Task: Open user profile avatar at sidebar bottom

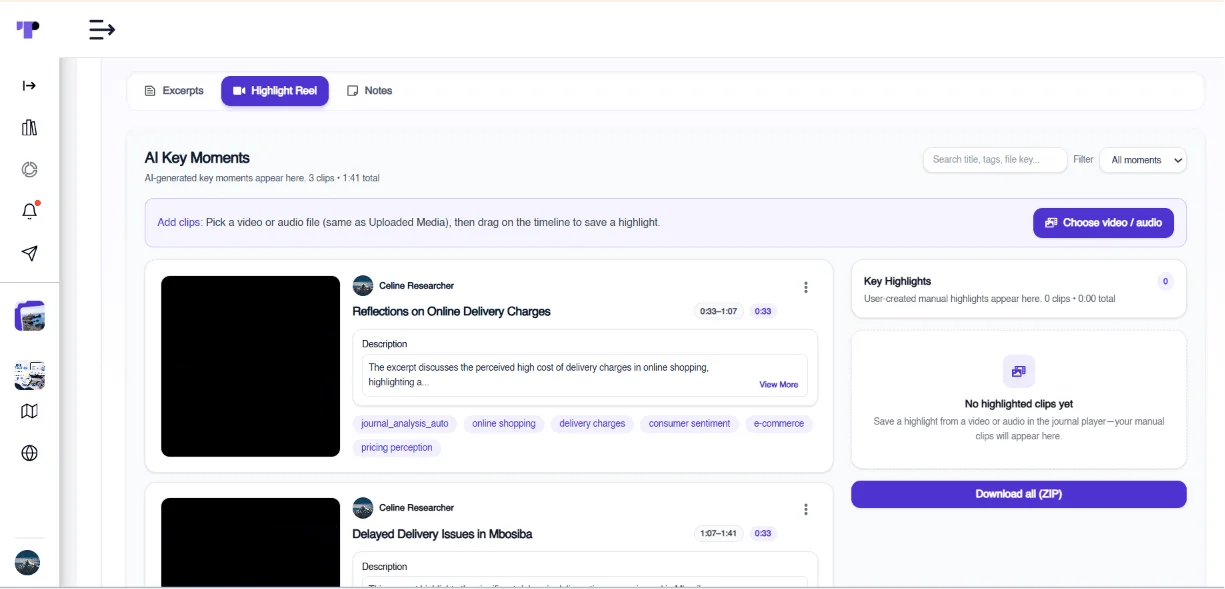Action: (27, 563)
